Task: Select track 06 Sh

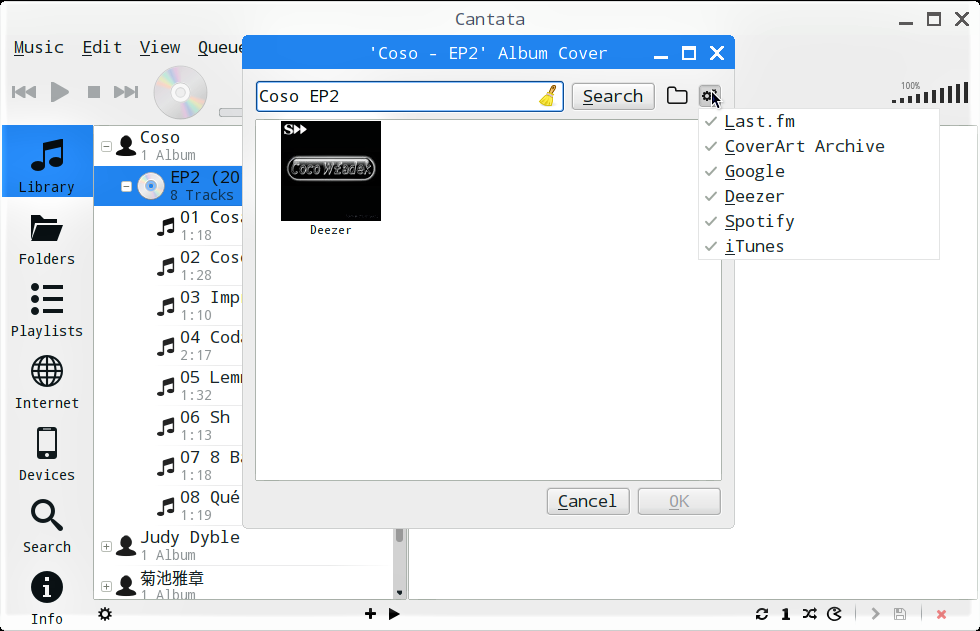Action: 199,426
